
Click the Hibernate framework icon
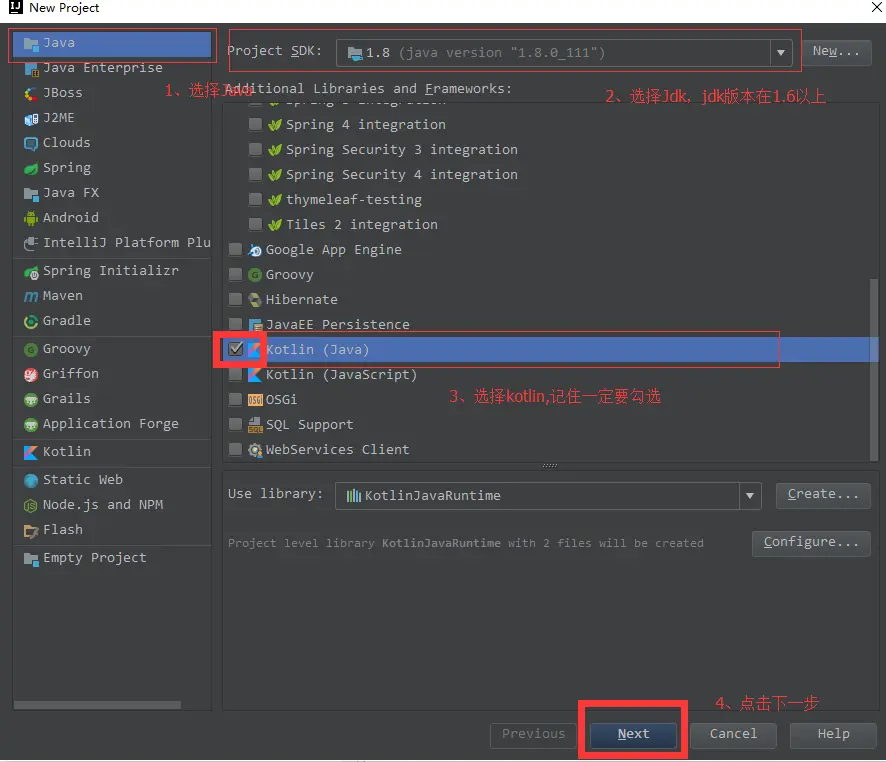coord(255,300)
